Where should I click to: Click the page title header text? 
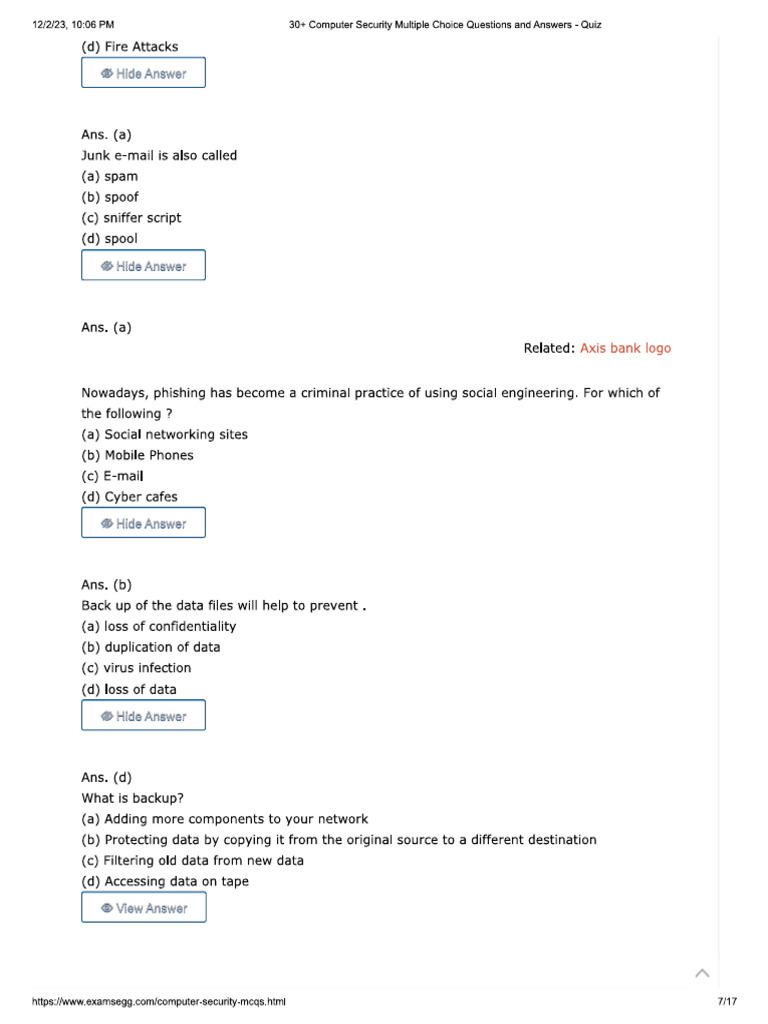(x=445, y=25)
